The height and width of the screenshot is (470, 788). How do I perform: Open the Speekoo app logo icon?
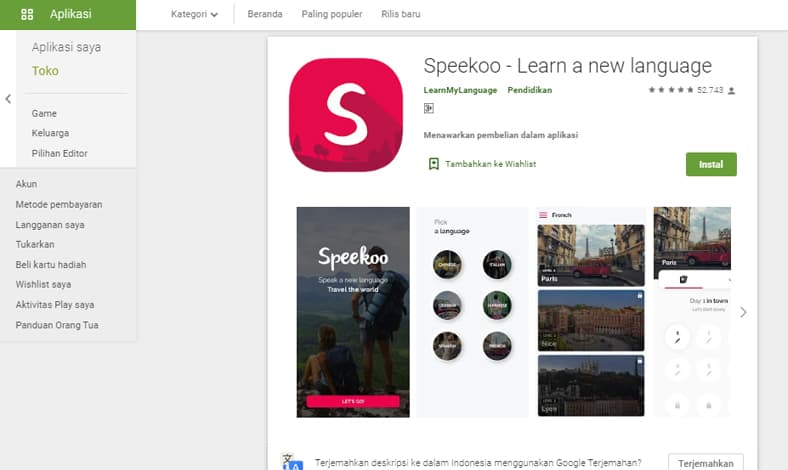click(346, 115)
